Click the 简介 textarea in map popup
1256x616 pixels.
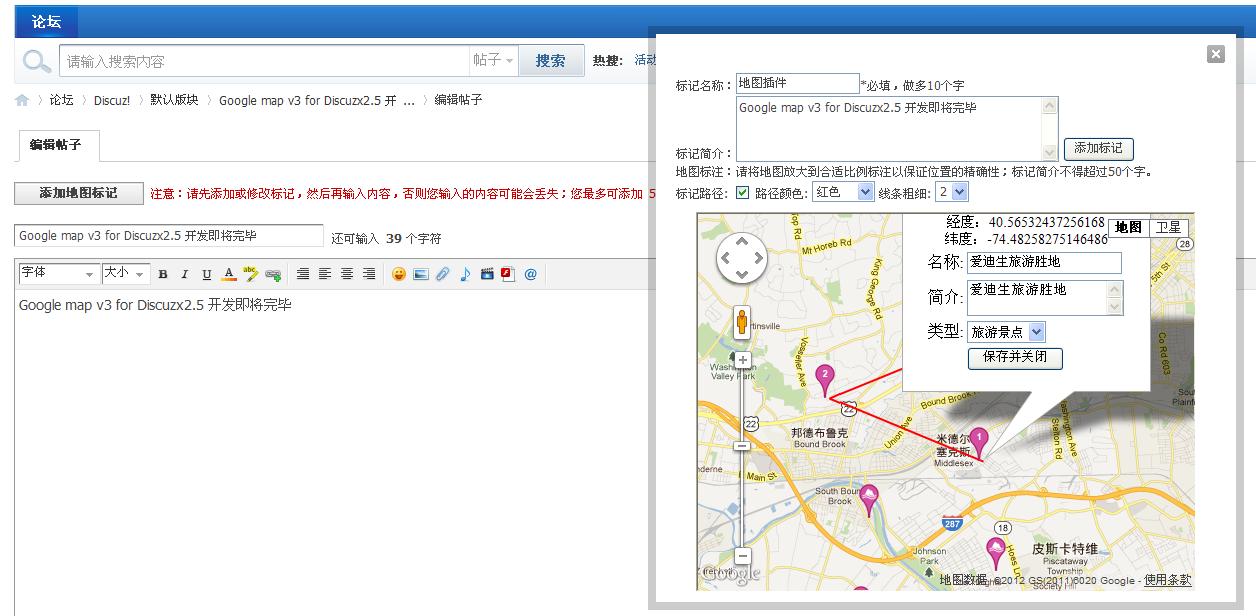click(1044, 298)
